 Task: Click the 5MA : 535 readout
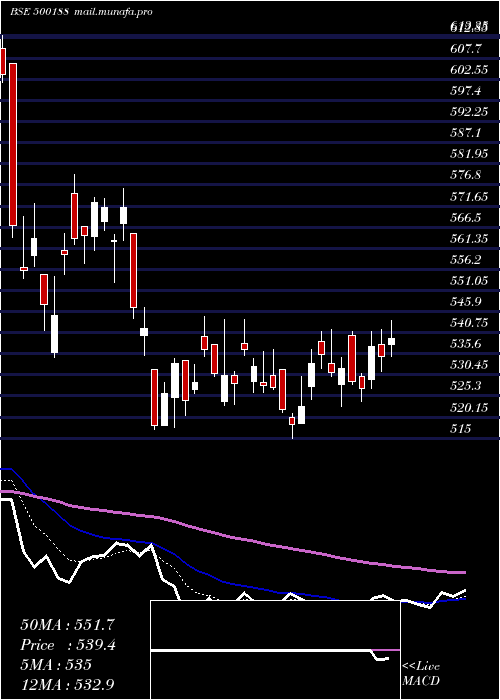pos(56,665)
